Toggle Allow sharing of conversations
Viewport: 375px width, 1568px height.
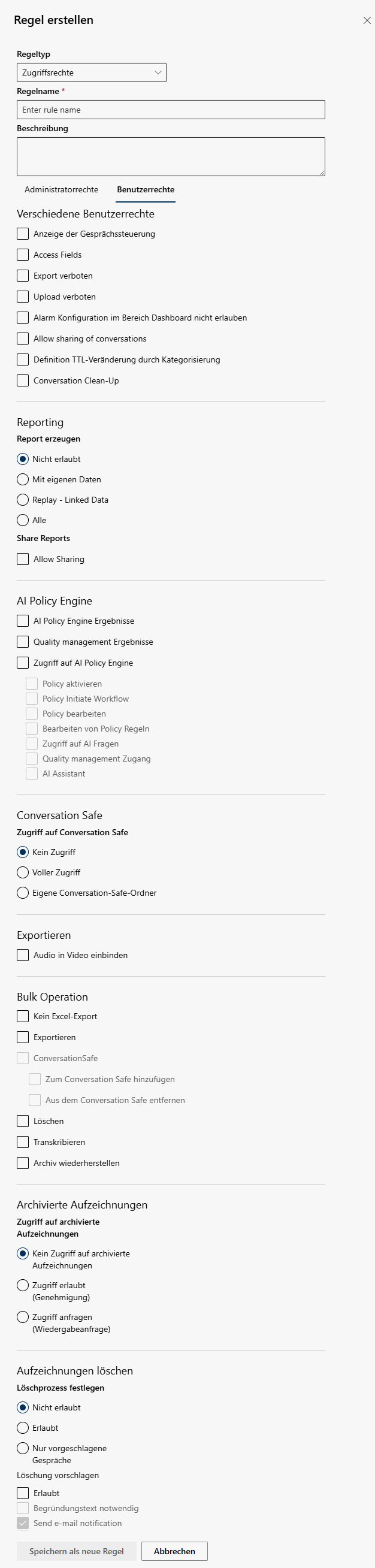click(x=23, y=339)
